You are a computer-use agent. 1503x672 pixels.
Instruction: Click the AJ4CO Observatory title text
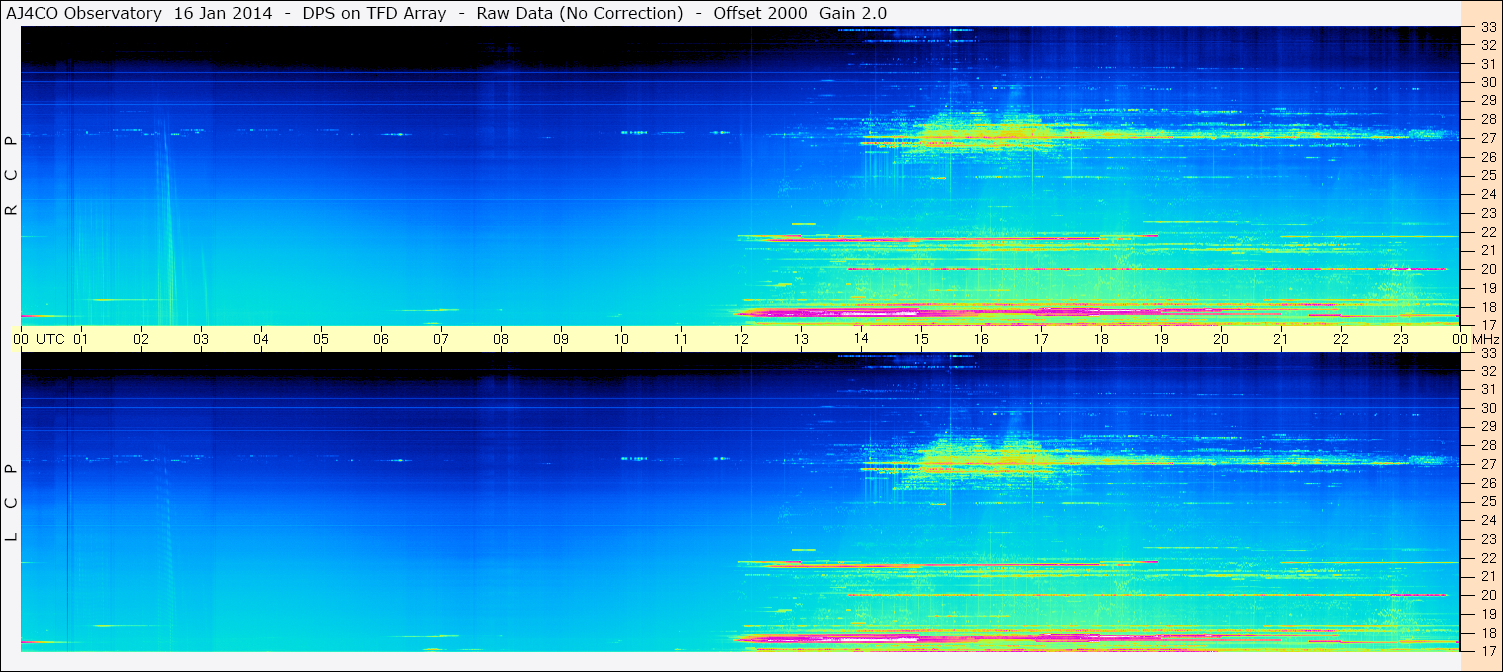click(x=83, y=13)
